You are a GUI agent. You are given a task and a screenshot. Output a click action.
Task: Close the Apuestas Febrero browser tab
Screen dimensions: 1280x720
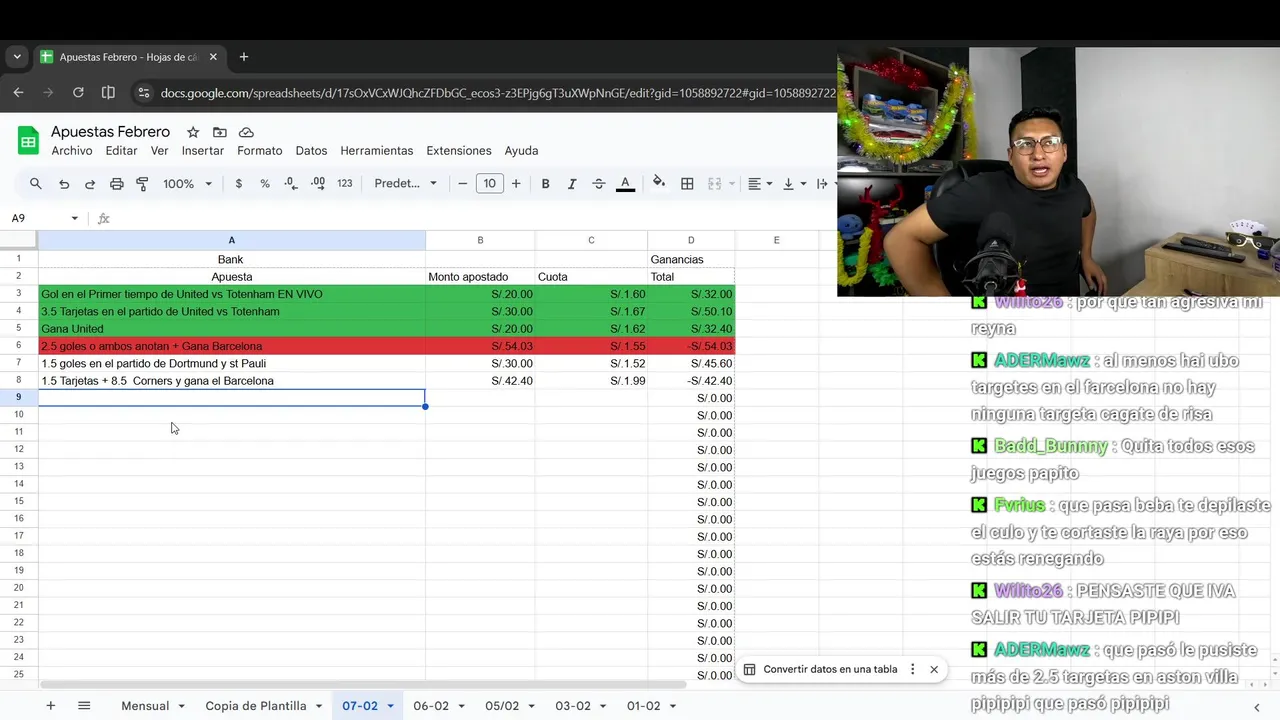(213, 57)
